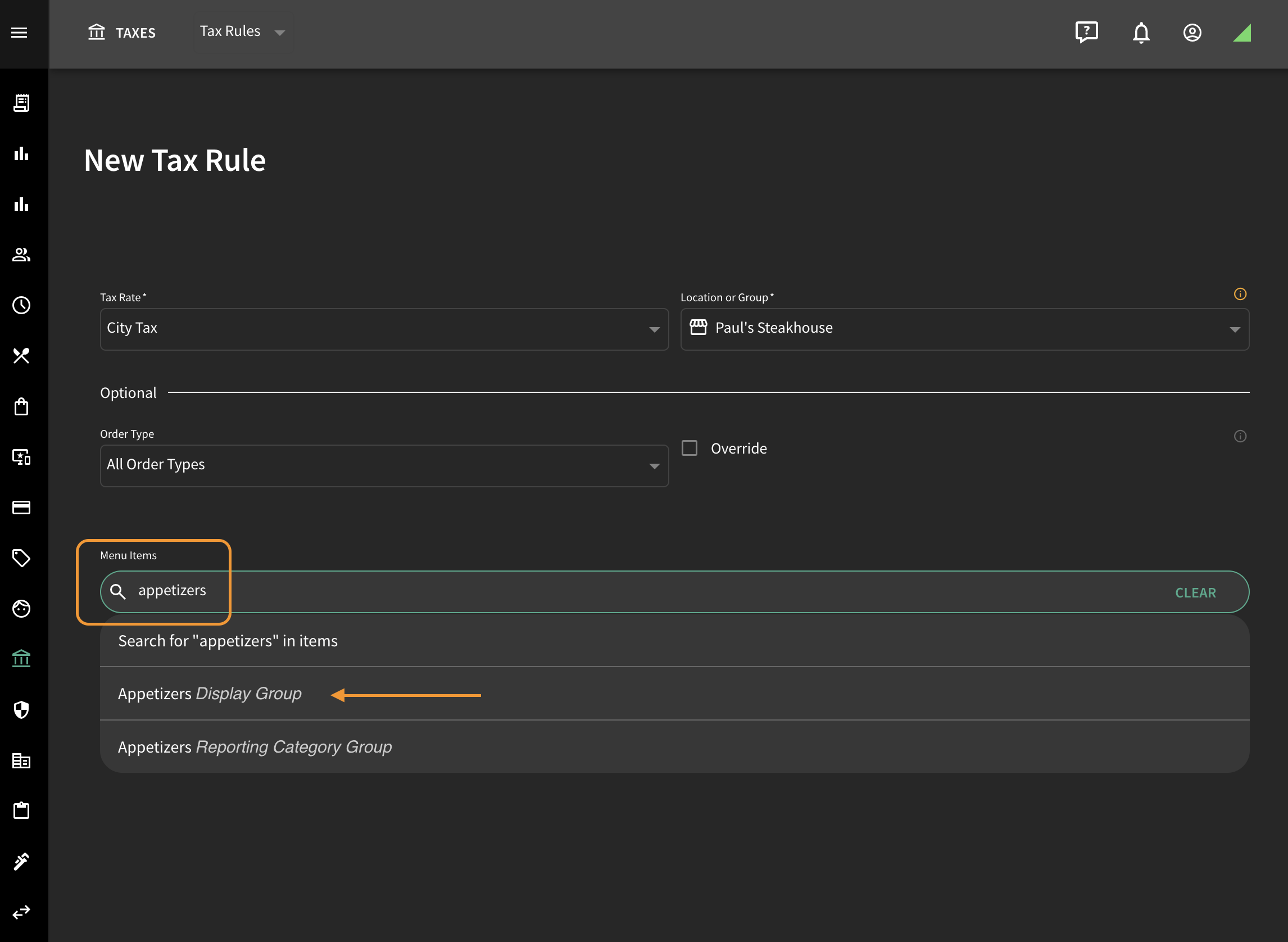Select the active taxes bank sidebar icon
The image size is (1288, 942).
pyautogui.click(x=21, y=659)
